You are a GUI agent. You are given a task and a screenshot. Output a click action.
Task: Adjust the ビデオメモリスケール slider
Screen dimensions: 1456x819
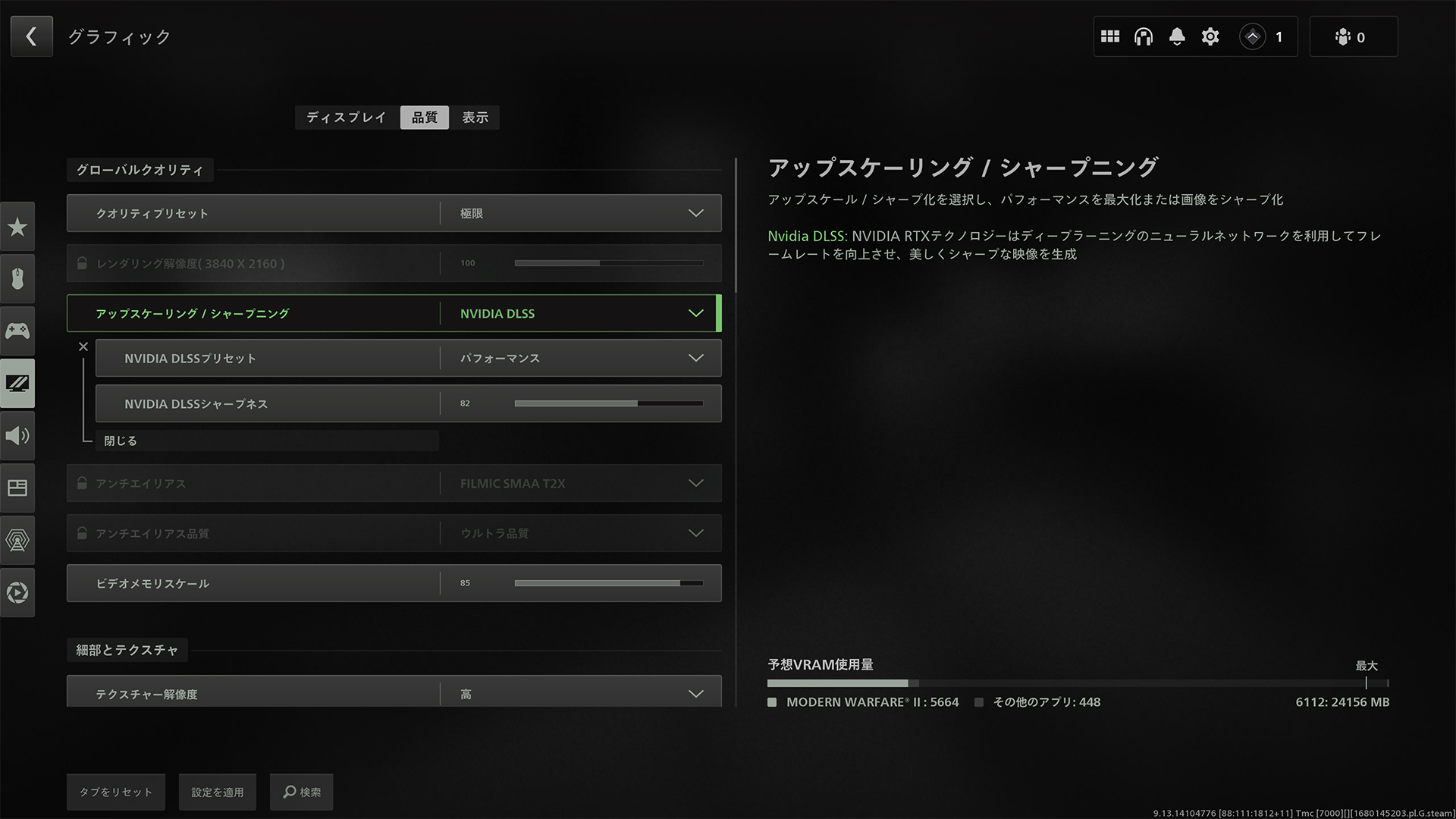click(x=609, y=583)
